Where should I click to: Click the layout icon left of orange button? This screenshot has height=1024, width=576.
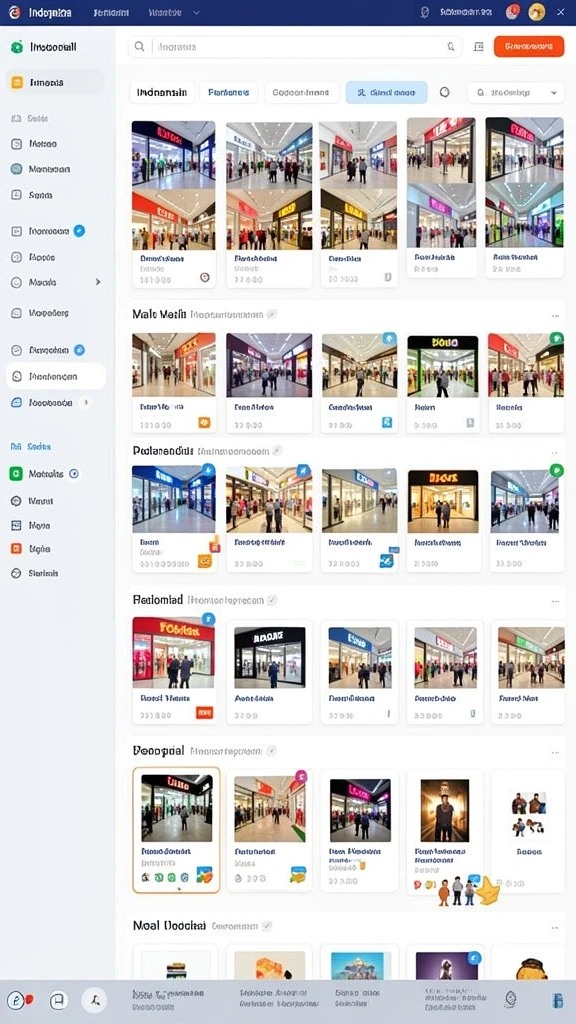479,47
